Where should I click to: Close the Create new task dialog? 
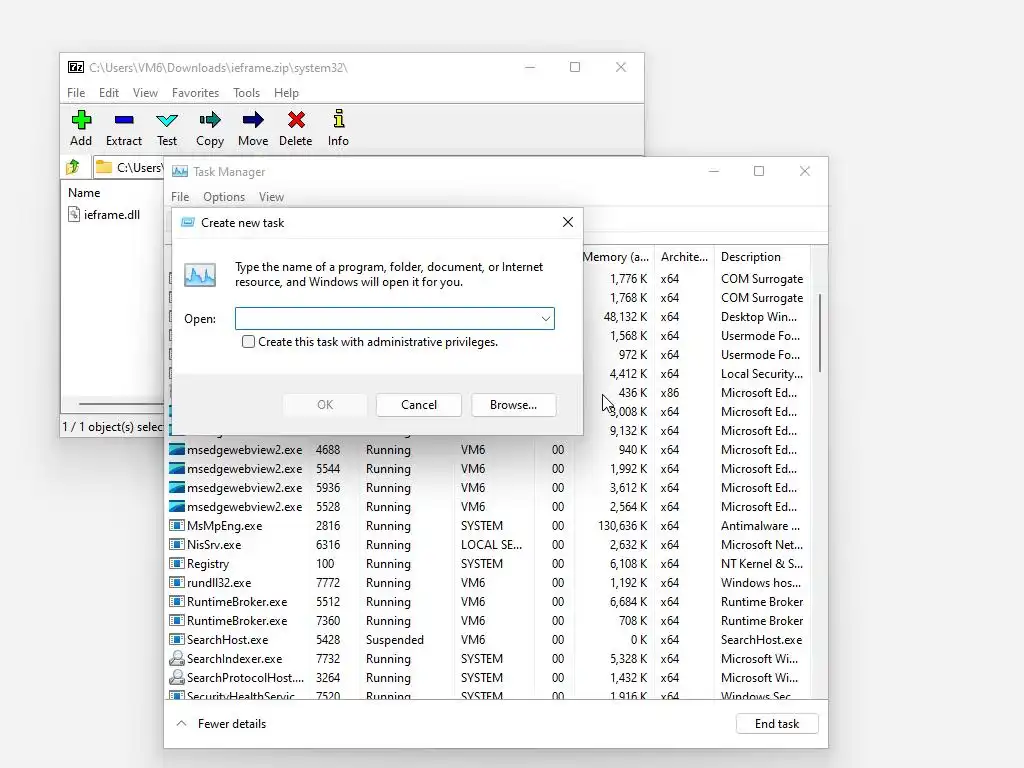[568, 222]
